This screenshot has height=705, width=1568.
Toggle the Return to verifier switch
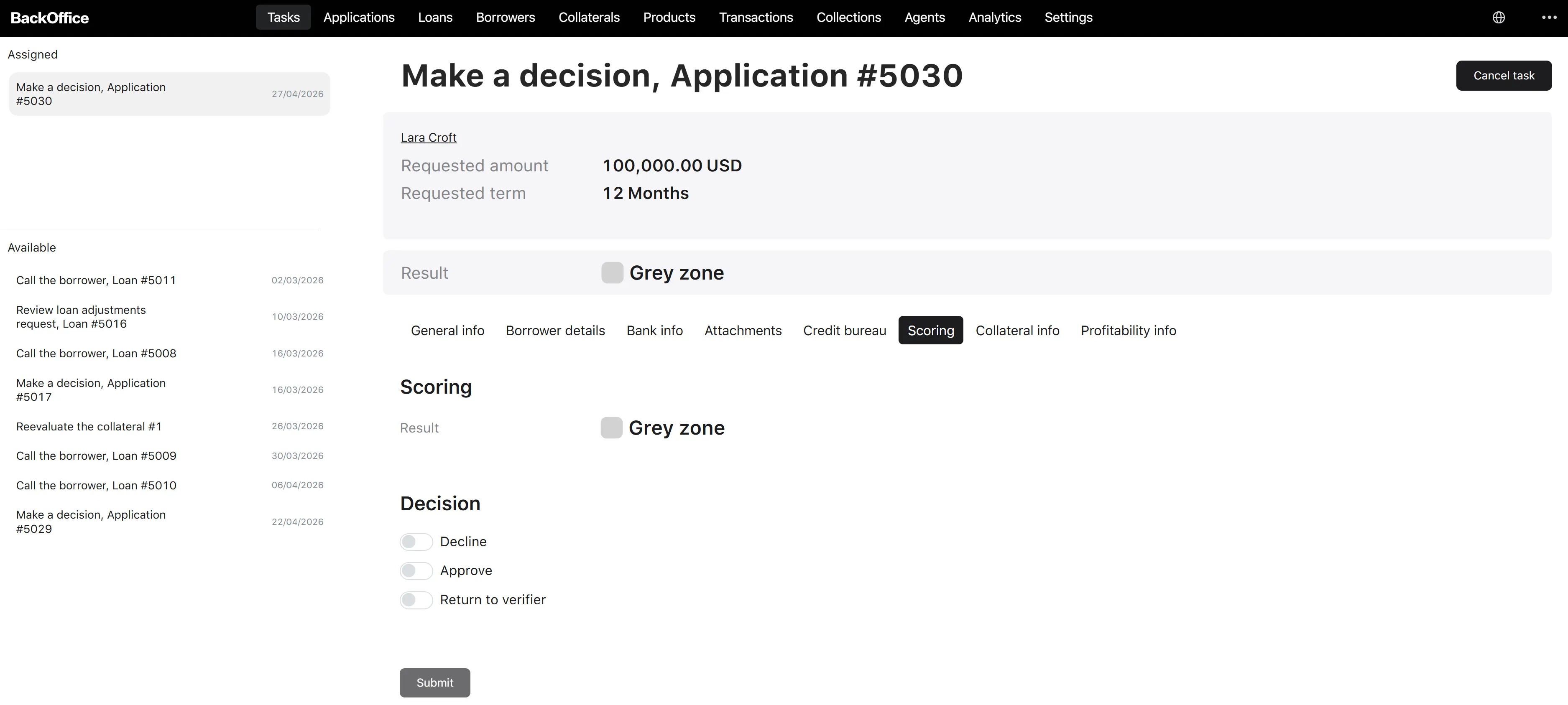[416, 600]
